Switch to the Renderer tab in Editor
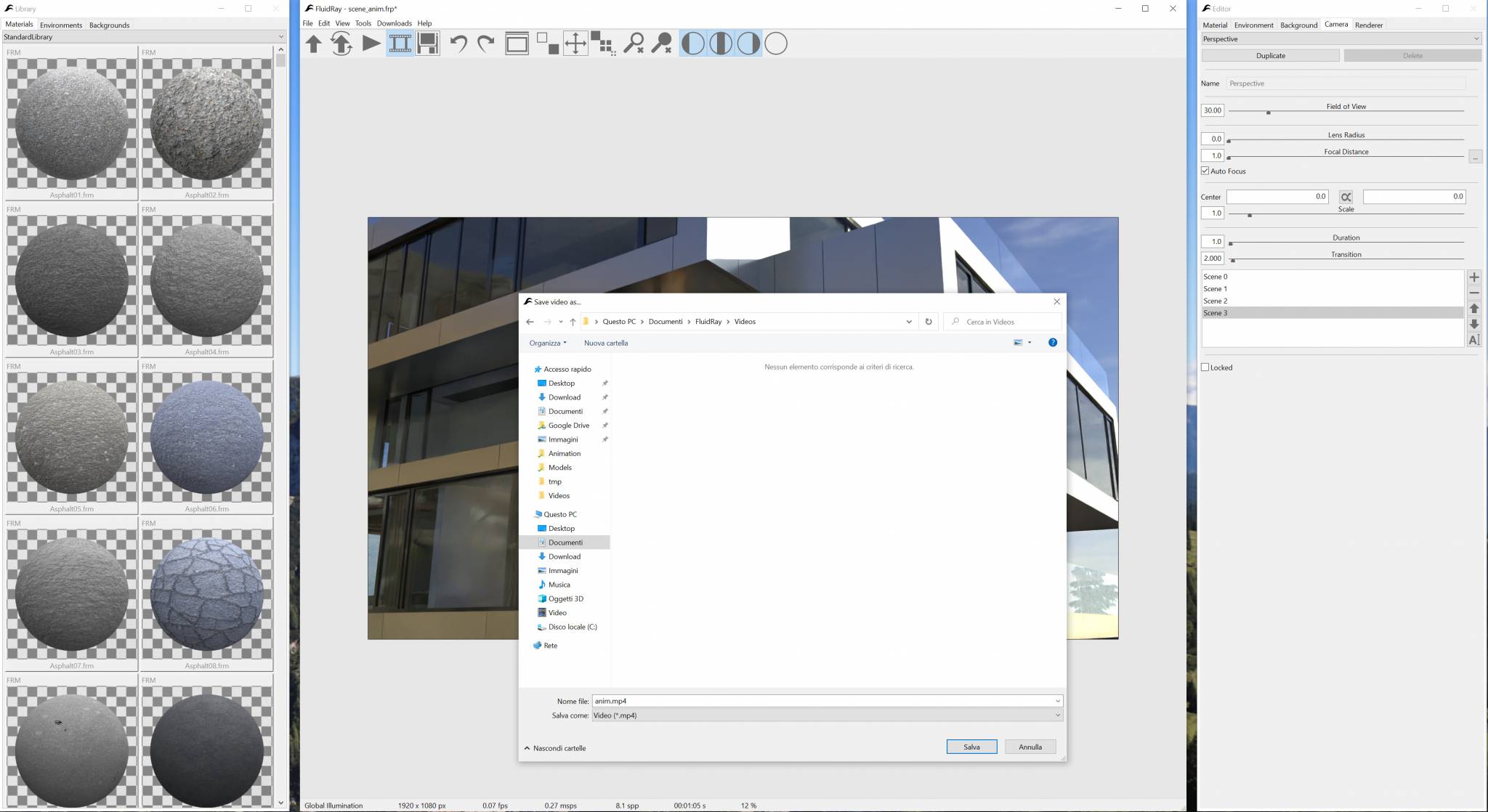1488x812 pixels. 1370,24
